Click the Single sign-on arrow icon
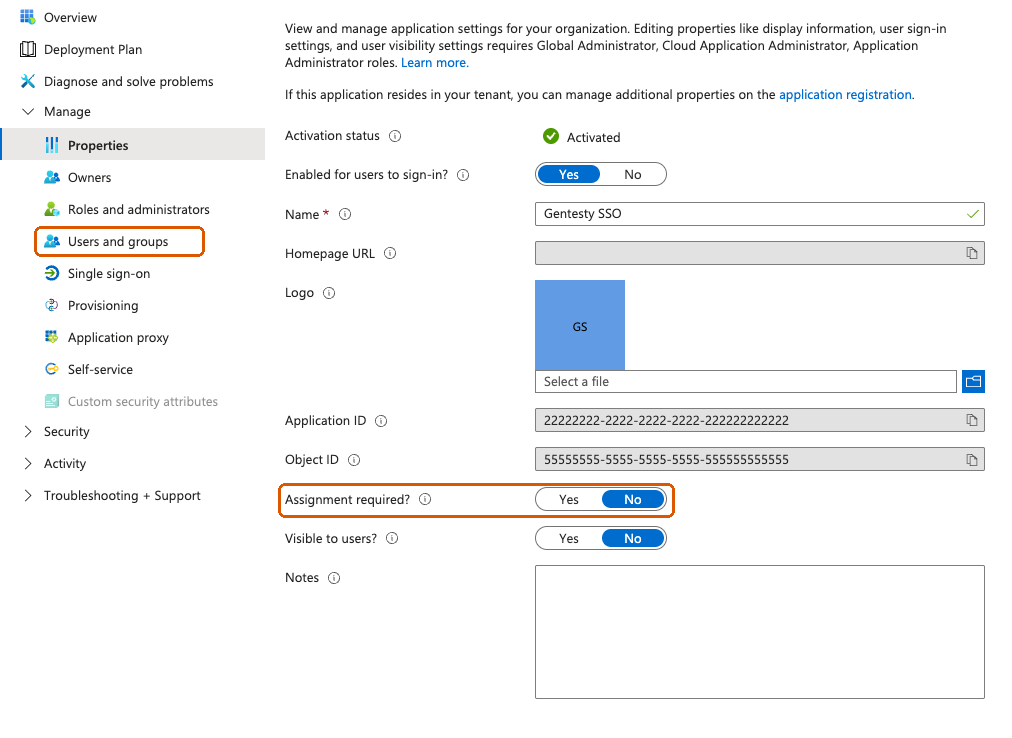Screen dimensions: 1012x738 (52, 273)
